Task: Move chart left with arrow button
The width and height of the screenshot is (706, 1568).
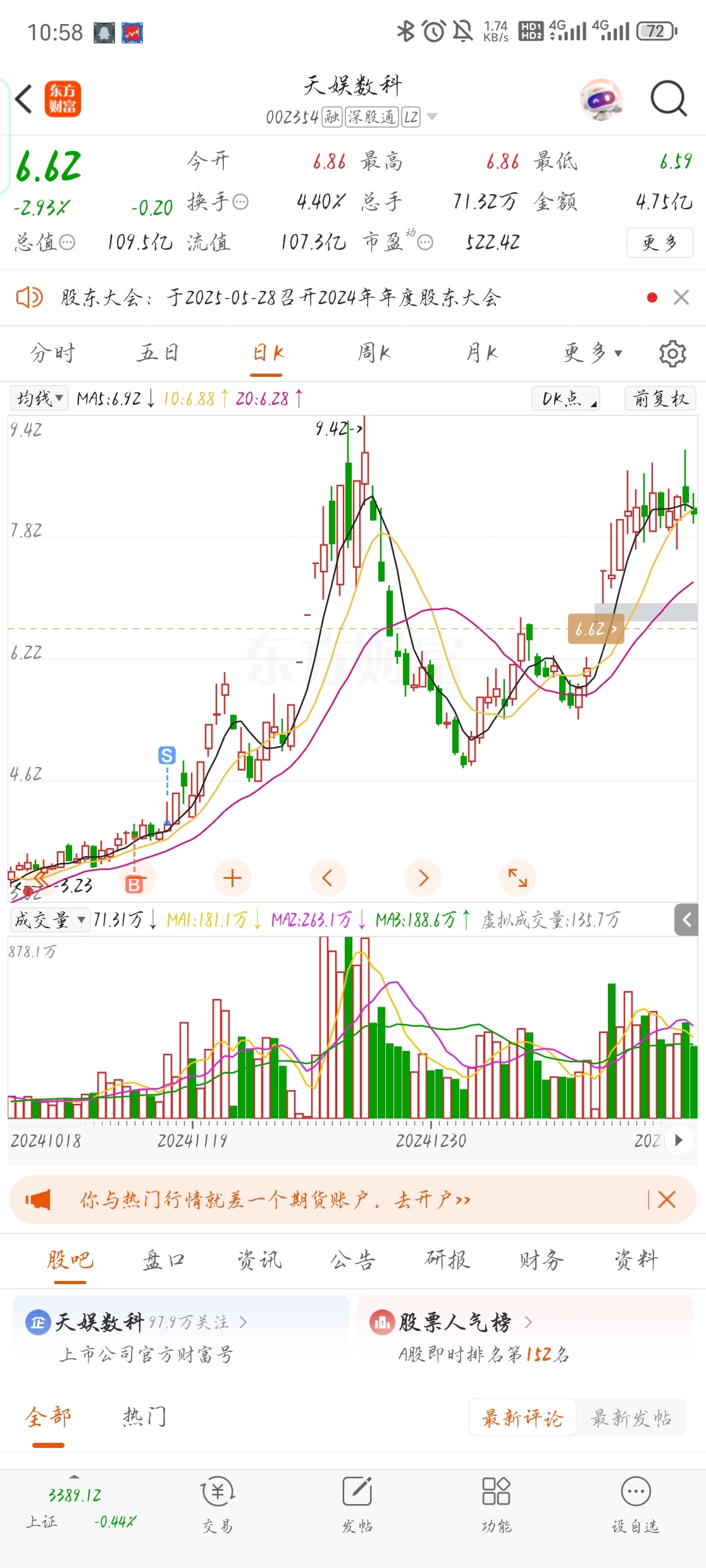Action: point(328,878)
